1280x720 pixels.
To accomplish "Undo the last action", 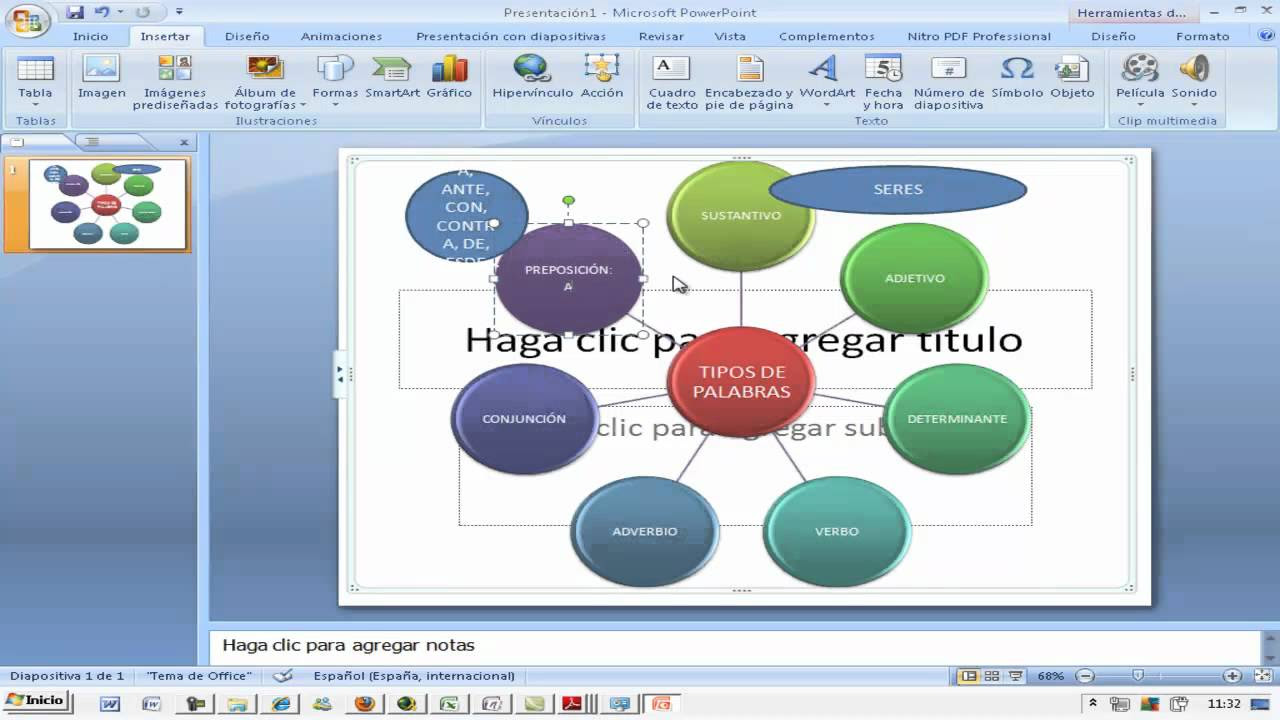I will [x=101, y=12].
